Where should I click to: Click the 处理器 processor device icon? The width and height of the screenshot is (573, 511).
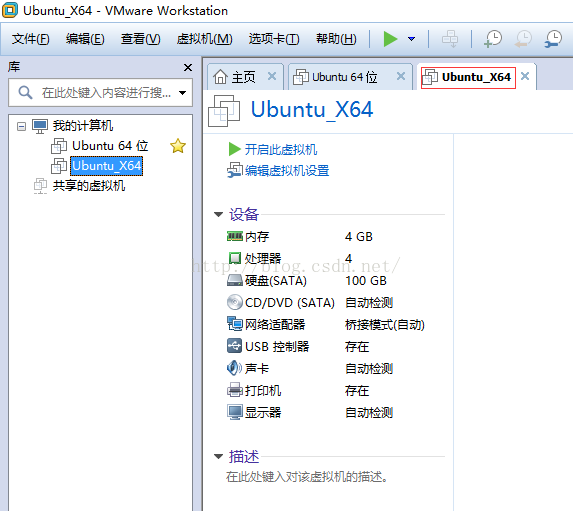234,258
